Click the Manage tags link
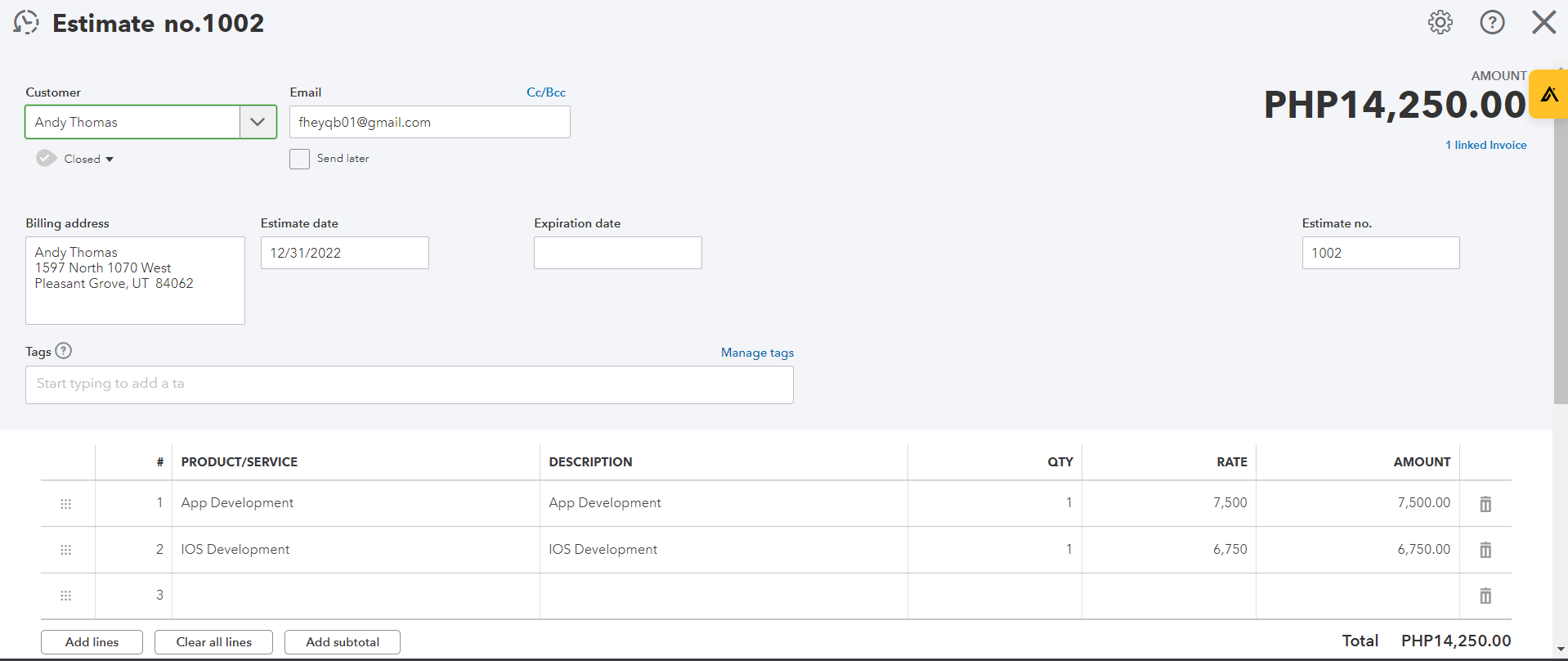Screen dimensions: 1568x661 [757, 353]
